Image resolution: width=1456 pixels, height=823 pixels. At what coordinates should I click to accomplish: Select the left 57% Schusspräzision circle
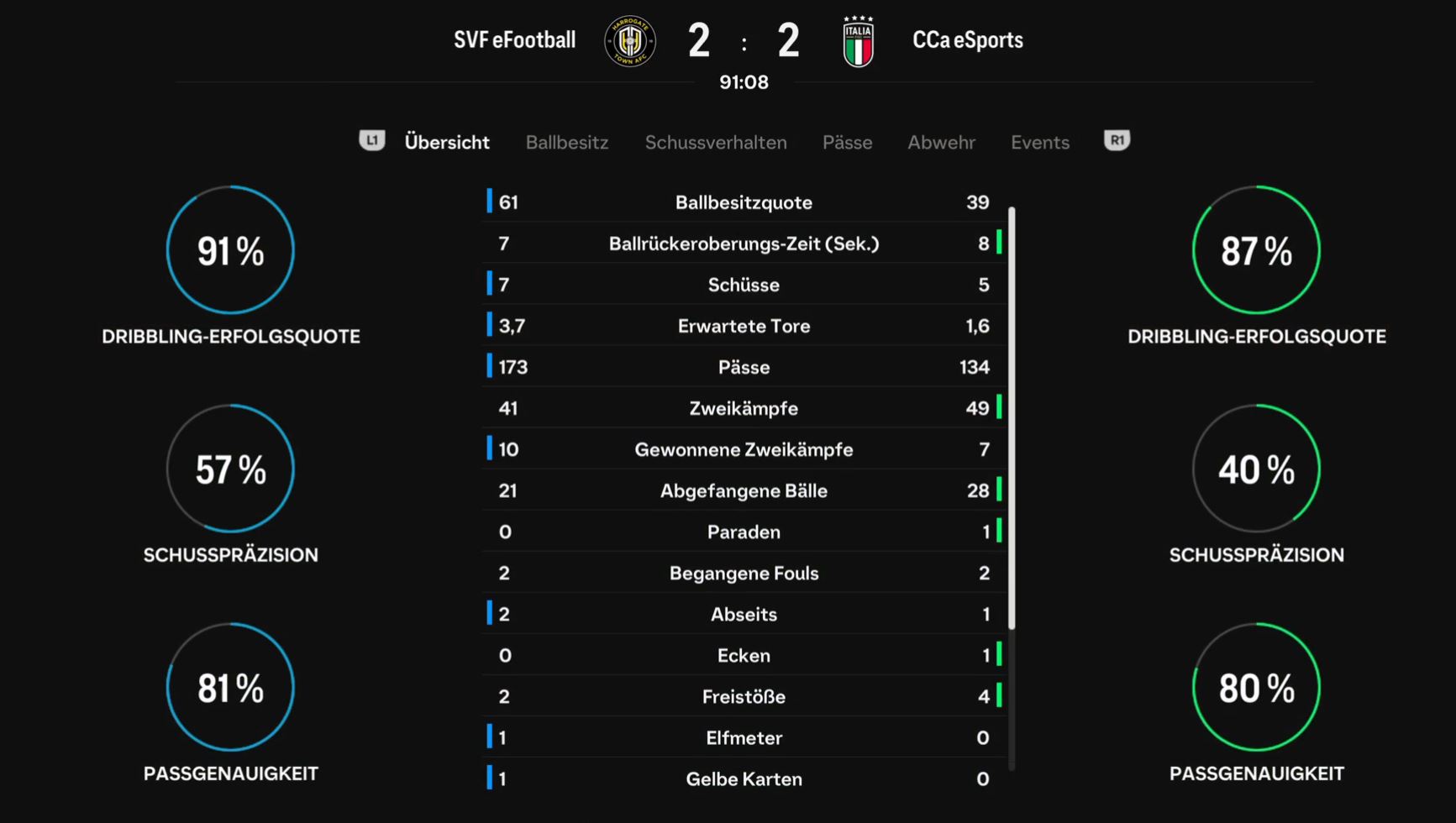(x=230, y=469)
